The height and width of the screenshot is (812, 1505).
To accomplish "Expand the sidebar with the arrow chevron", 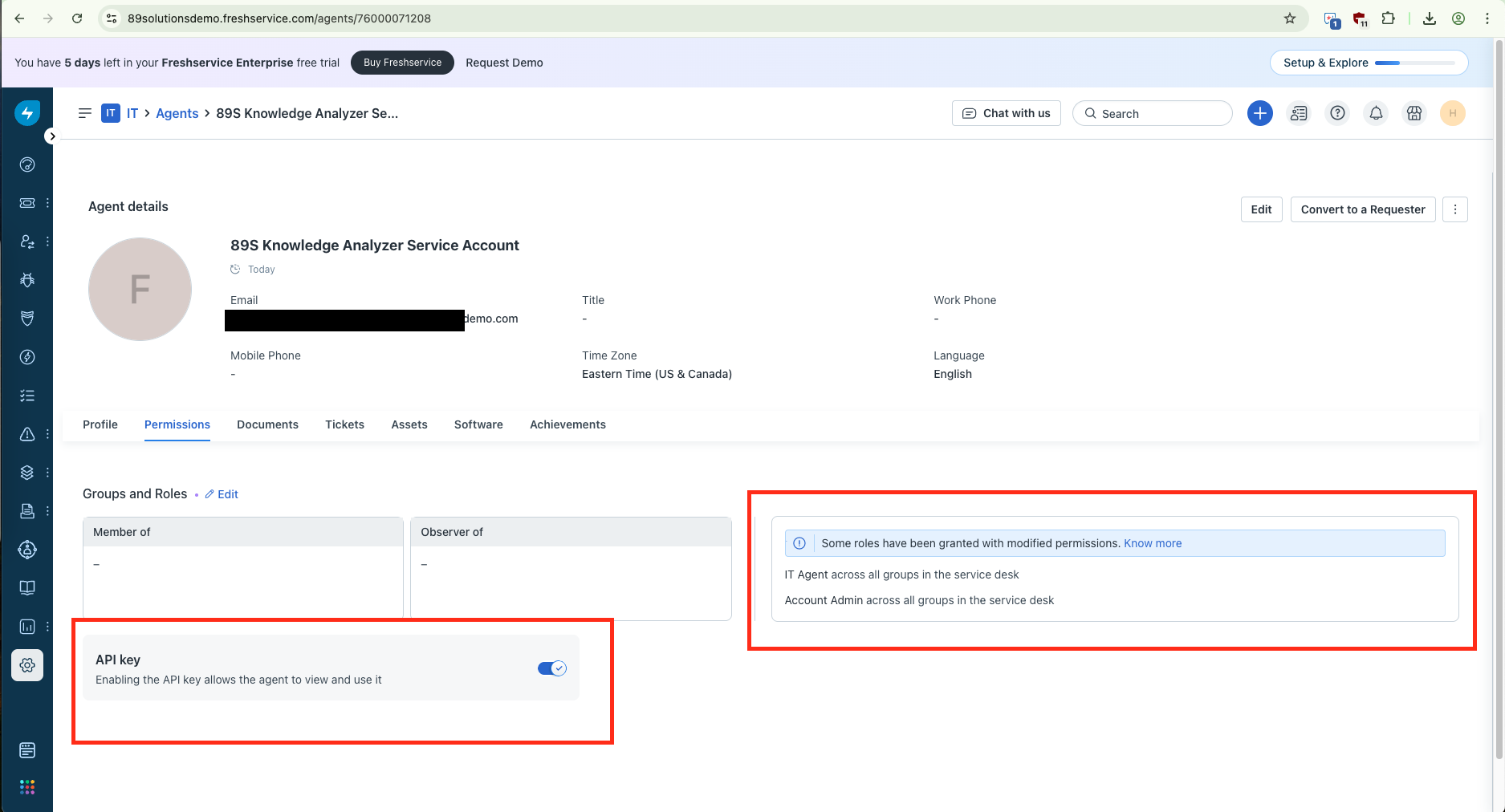I will pos(52,136).
